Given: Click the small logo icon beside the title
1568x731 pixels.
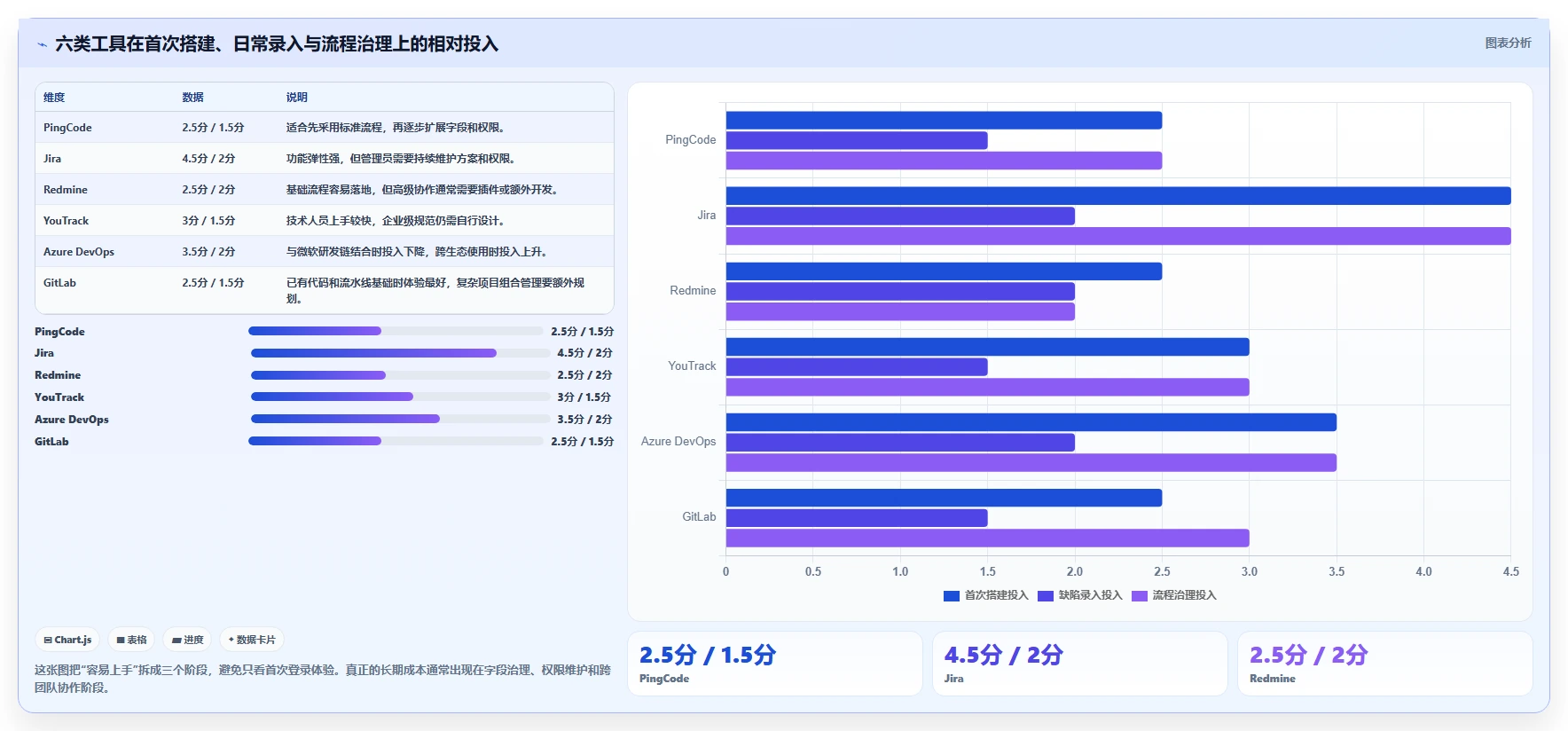Looking at the screenshot, I should pyautogui.click(x=42, y=44).
